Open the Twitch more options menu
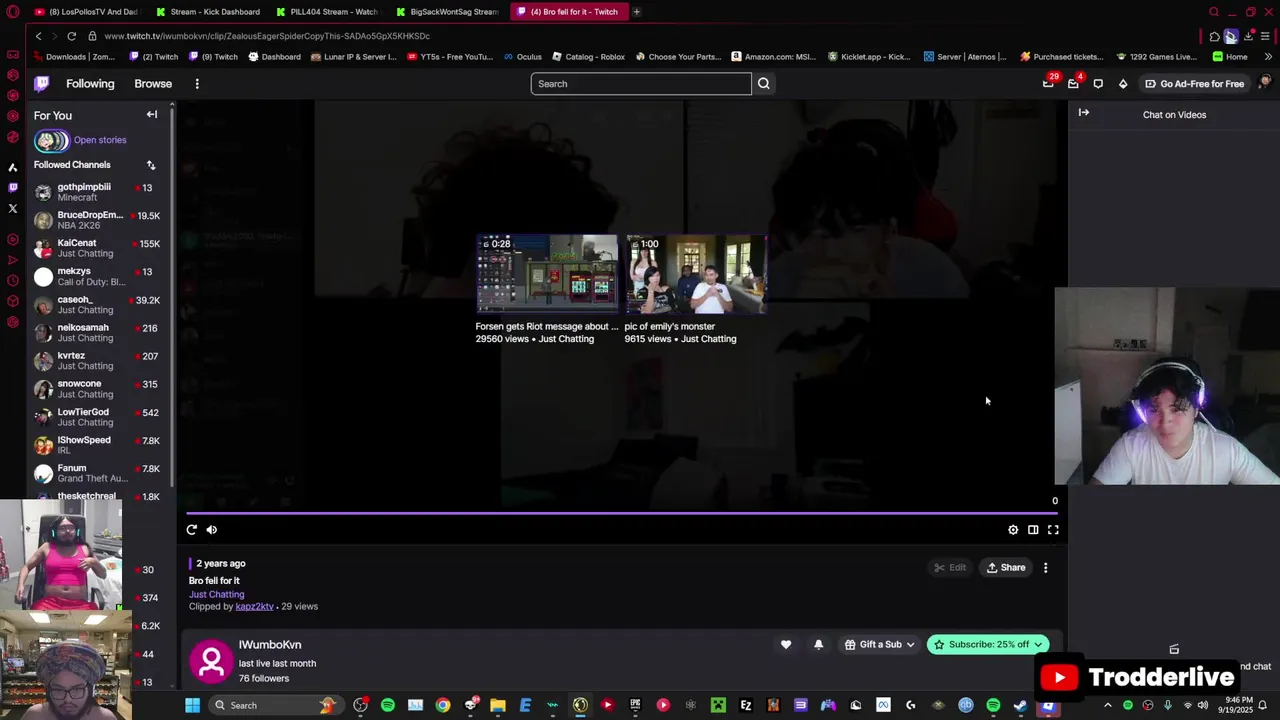This screenshot has height=720, width=1280. (197, 84)
